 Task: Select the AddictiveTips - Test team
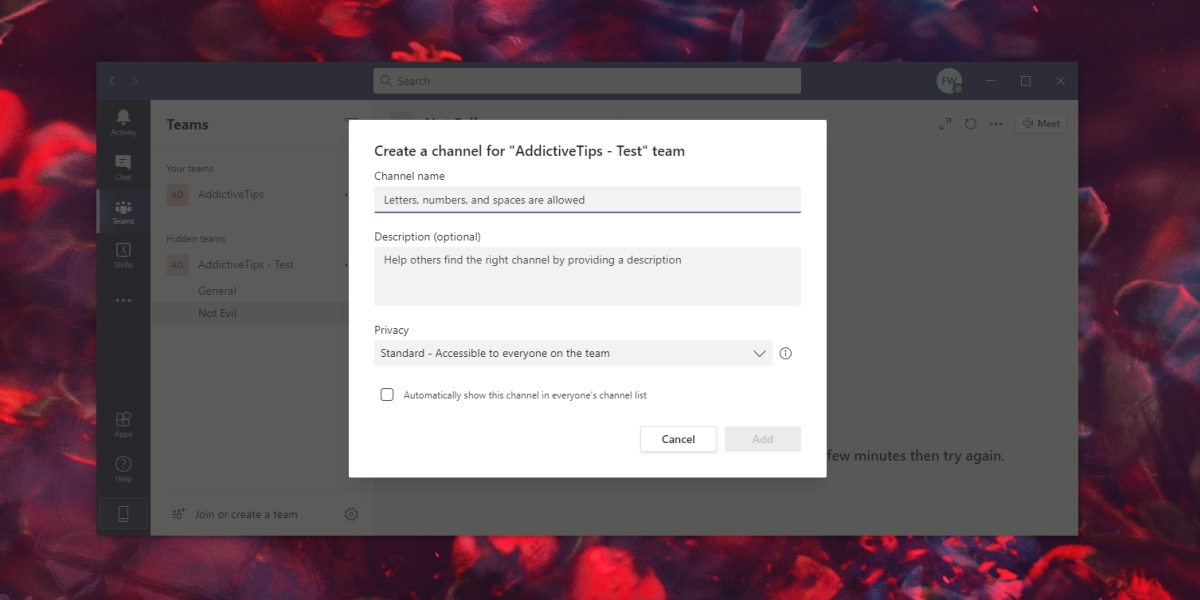(x=246, y=265)
